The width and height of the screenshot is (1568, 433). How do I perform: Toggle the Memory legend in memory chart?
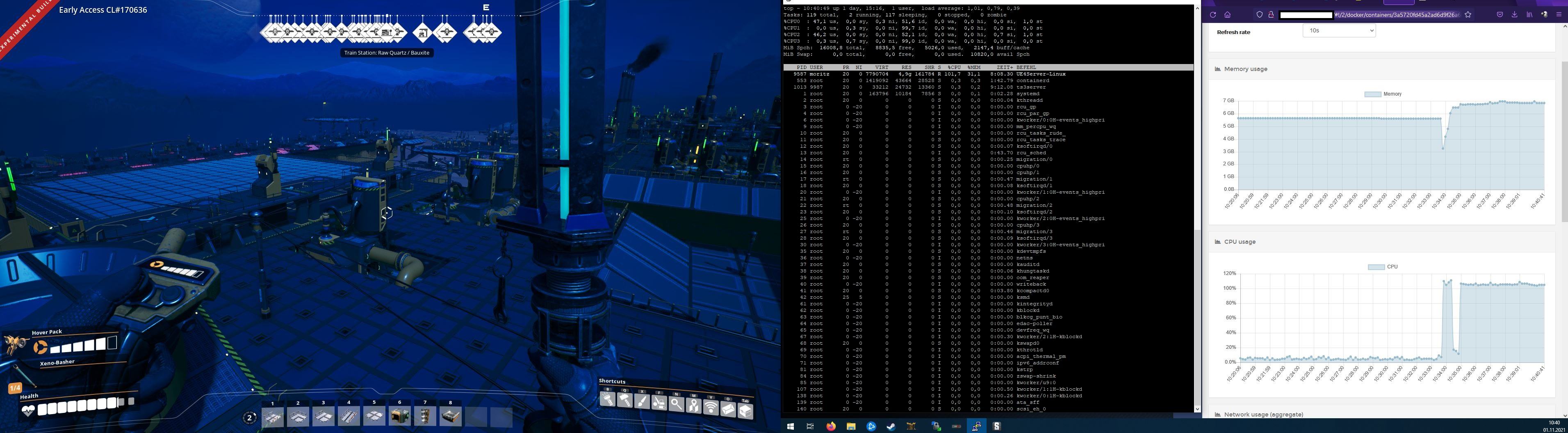tap(1383, 94)
